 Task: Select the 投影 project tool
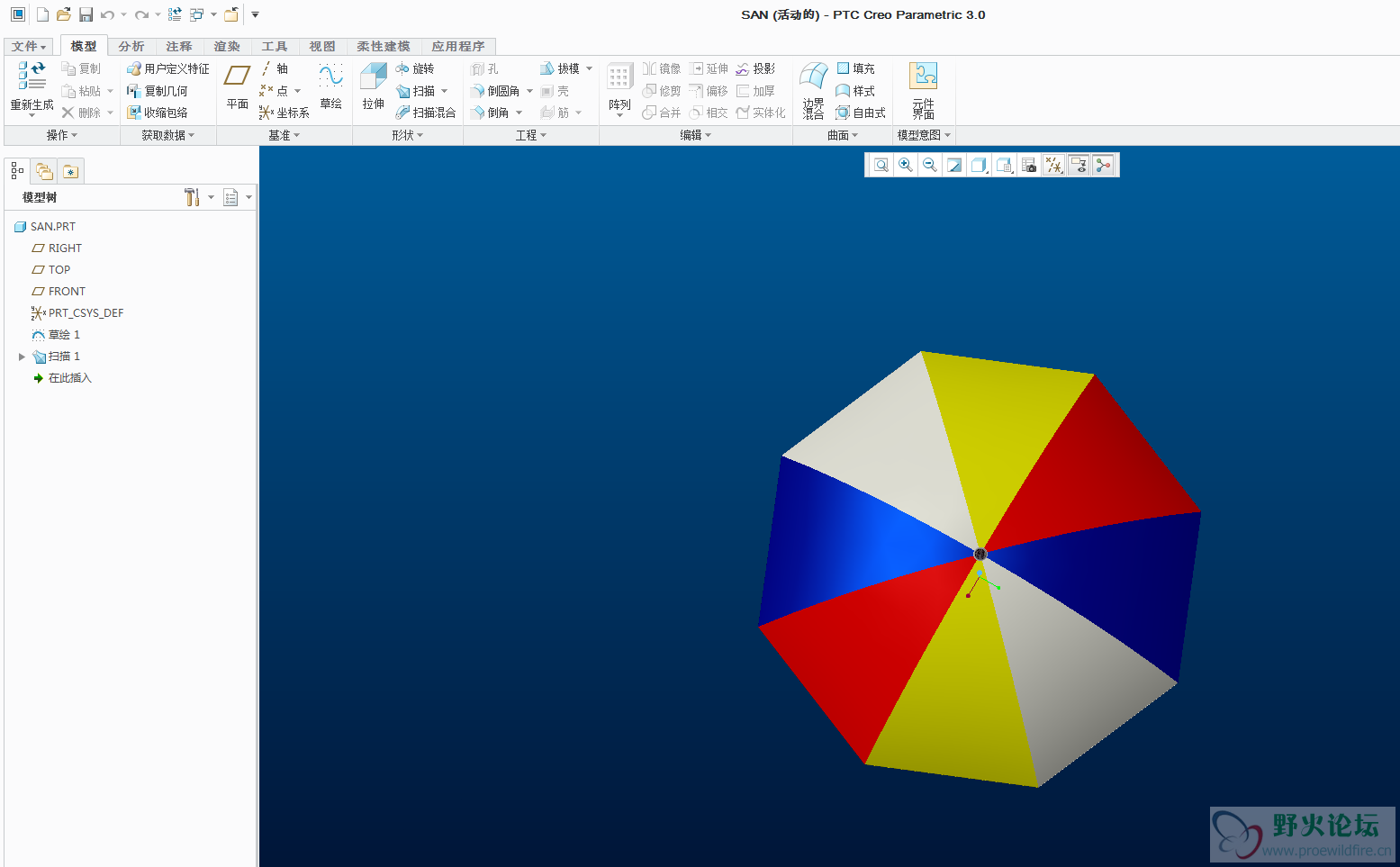(x=755, y=68)
